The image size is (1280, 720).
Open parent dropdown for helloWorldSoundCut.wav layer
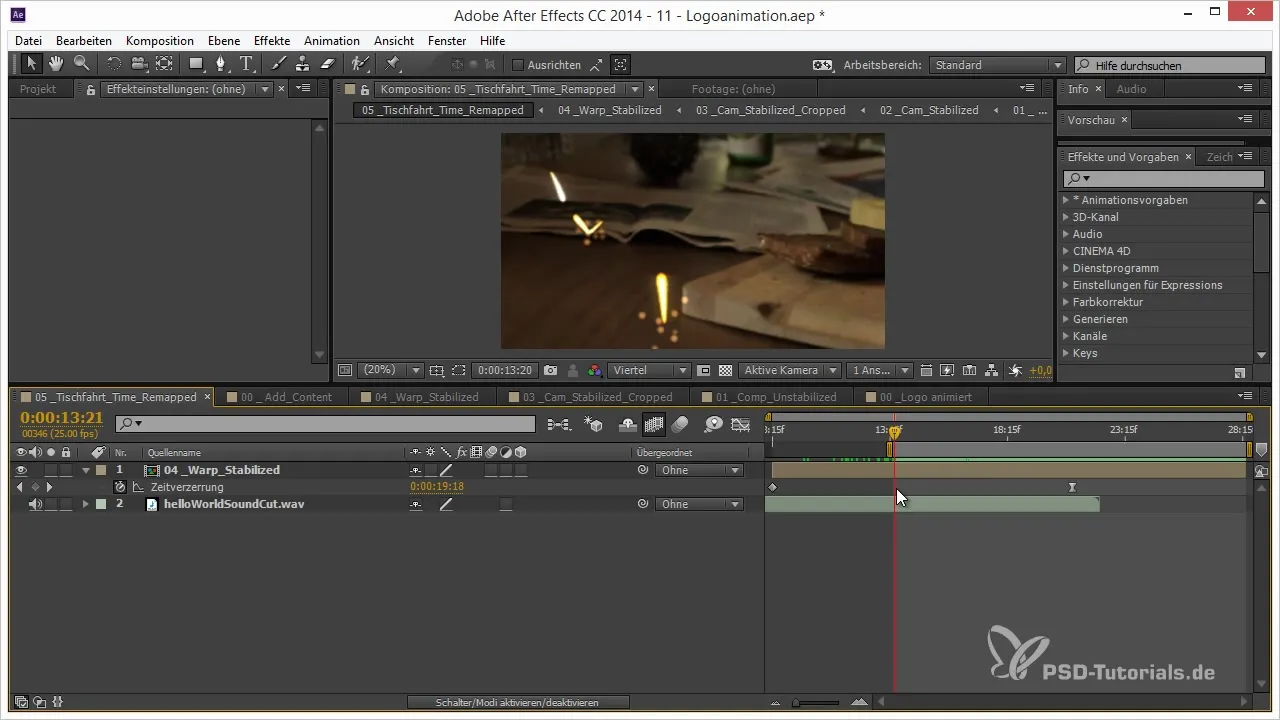[x=699, y=504]
